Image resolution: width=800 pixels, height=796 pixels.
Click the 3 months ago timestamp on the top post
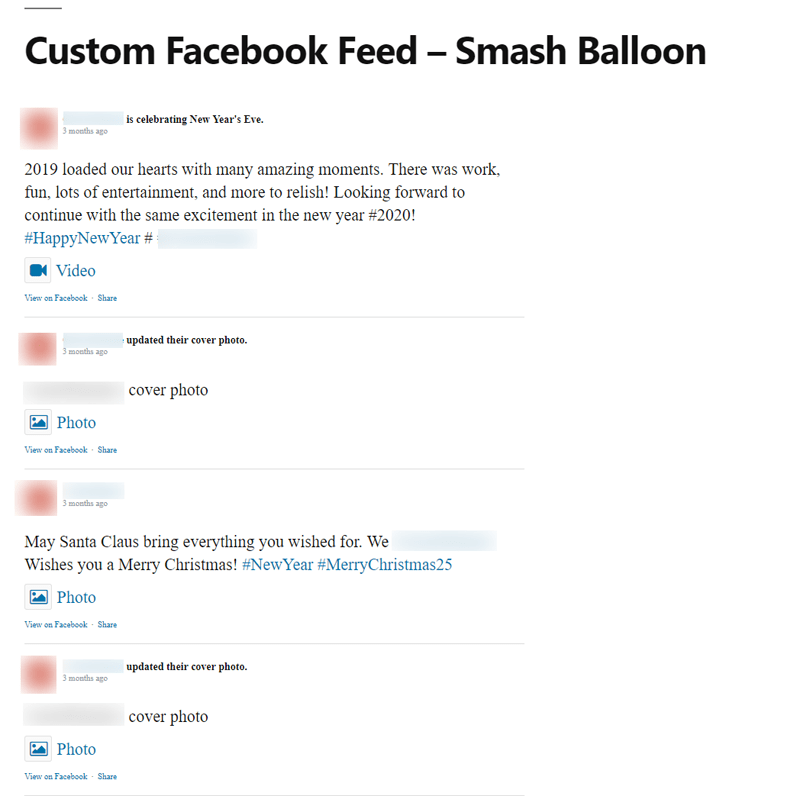[88, 131]
